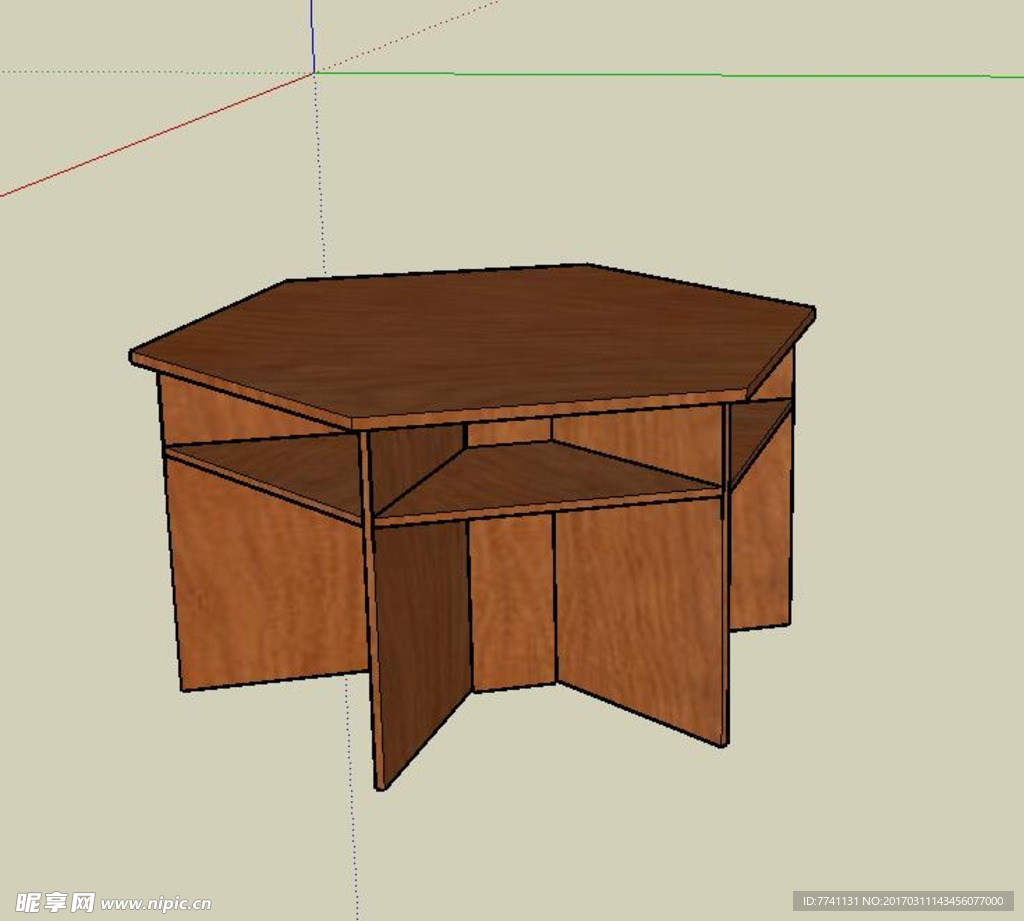The image size is (1024, 921).
Task: Click the ID number label at bottom right
Action: point(902,901)
